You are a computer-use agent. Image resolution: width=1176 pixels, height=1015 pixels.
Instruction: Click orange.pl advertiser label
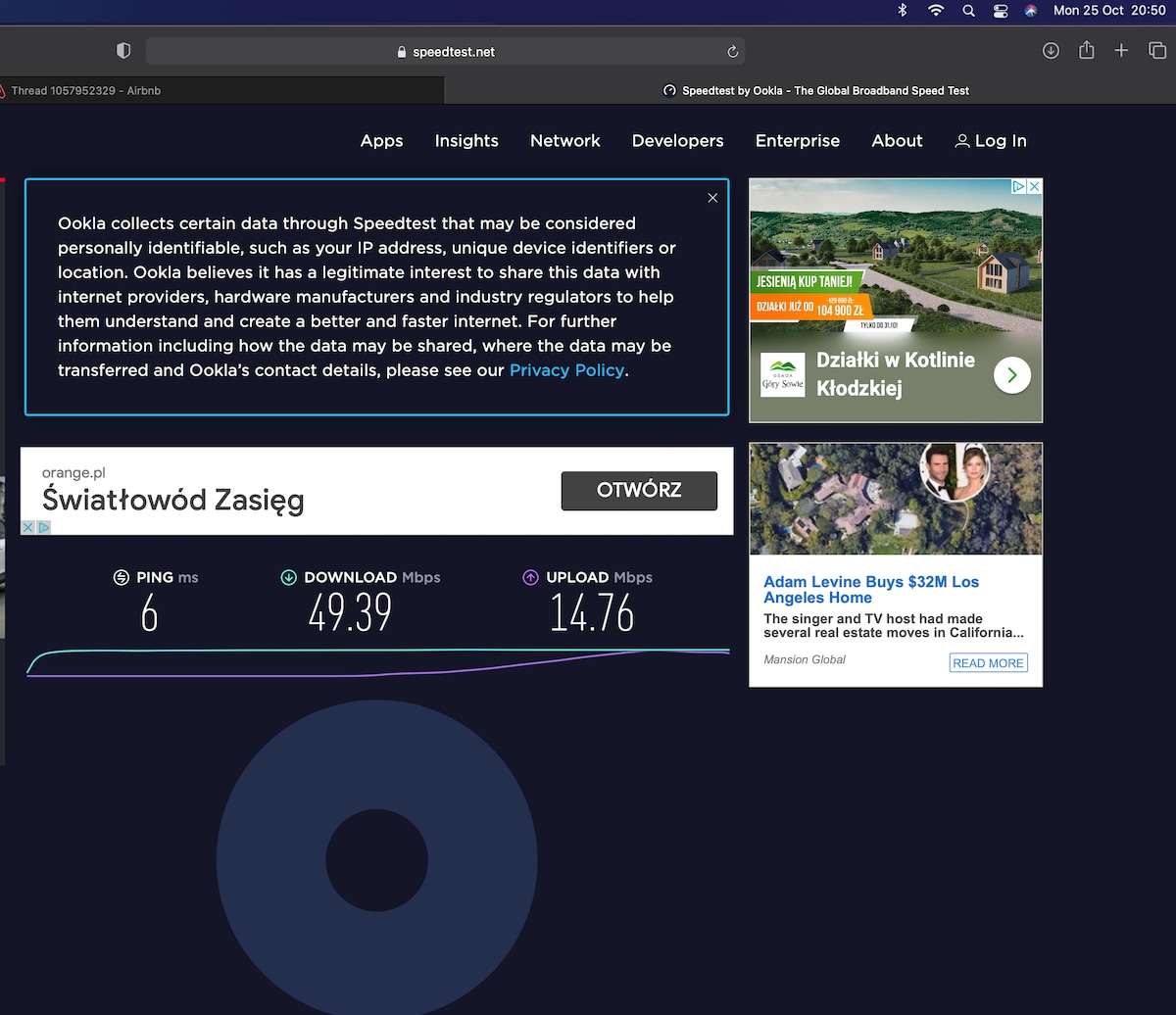73,472
